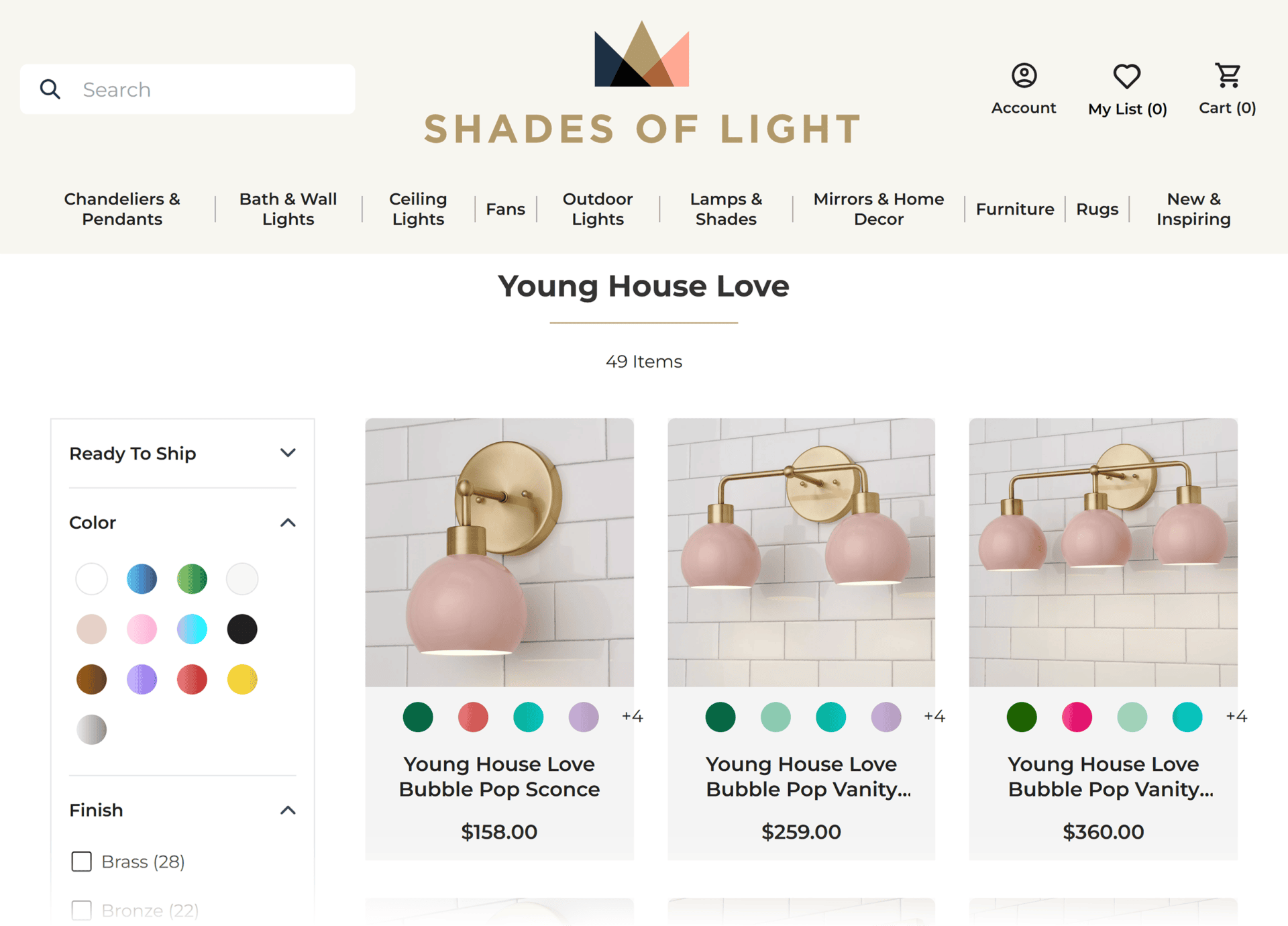Screen dimensions: 1288x926
Task: Expand the Ready To Ship filter
Action: (x=288, y=453)
